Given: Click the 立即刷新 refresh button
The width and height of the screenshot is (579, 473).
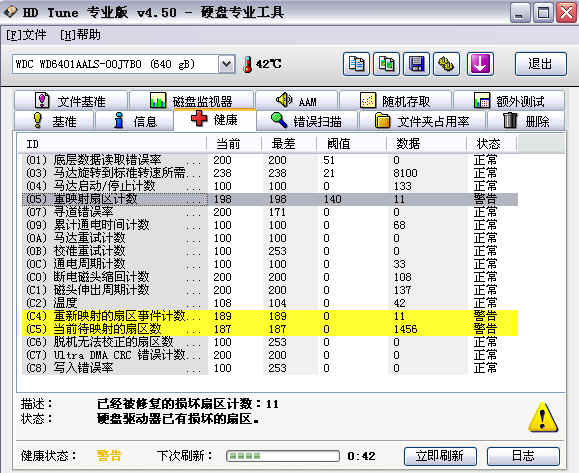Looking at the screenshot, I should [x=440, y=456].
